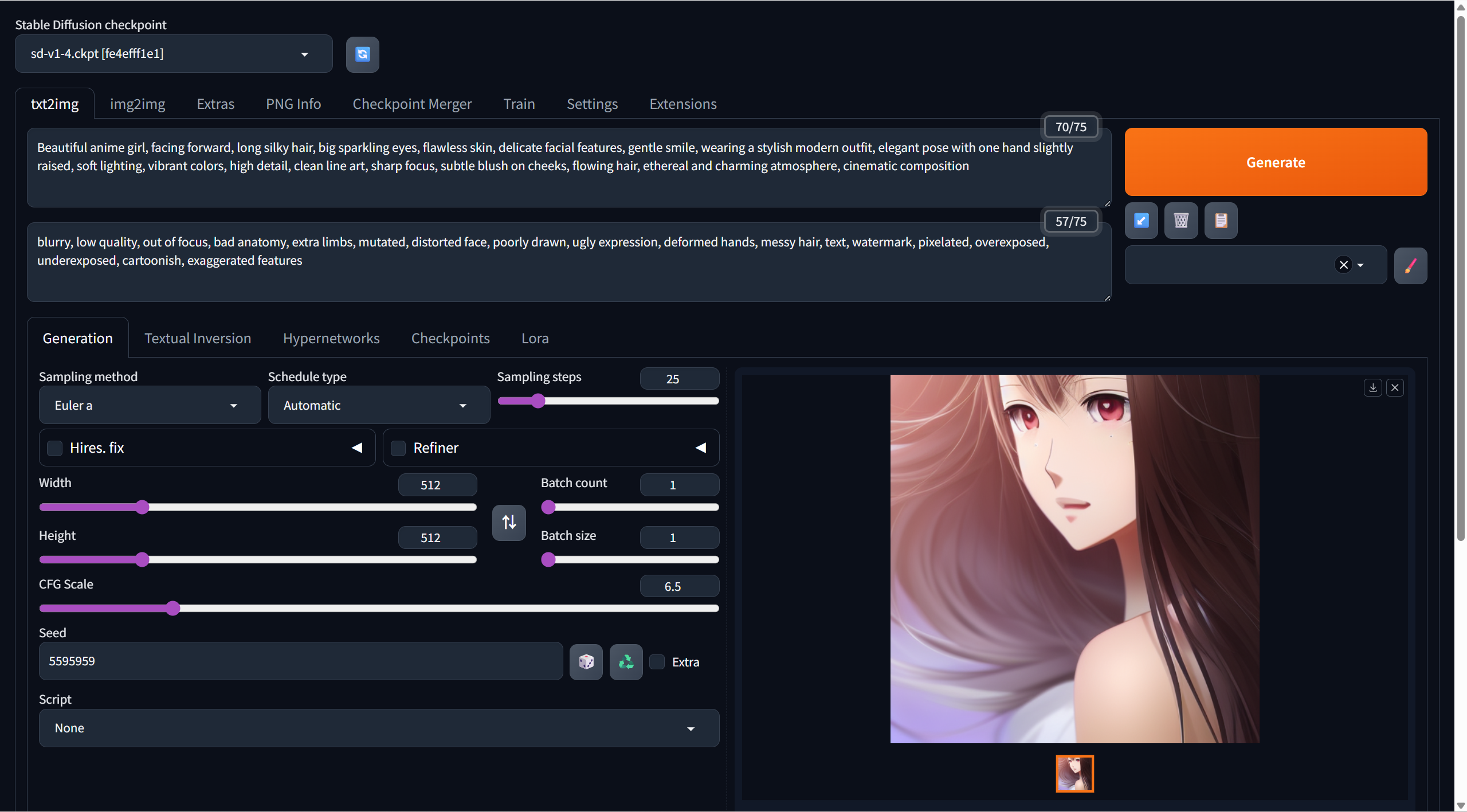Swap width and height with the arrows icon

tap(508, 522)
